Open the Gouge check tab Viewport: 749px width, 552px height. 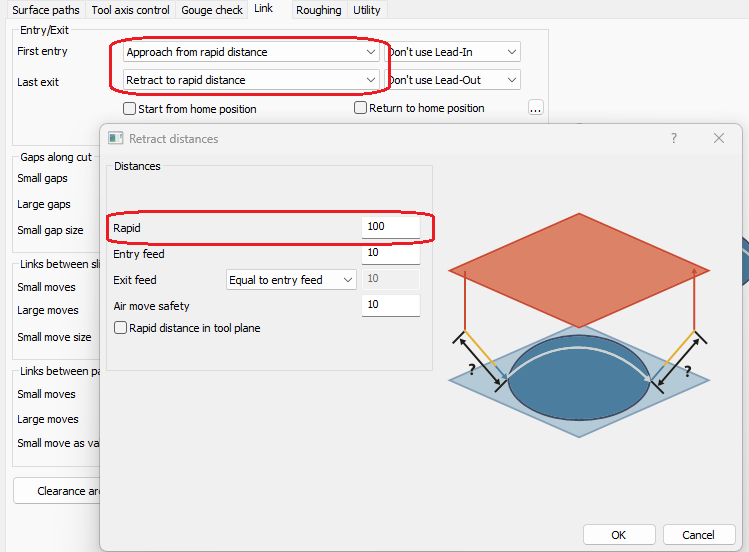point(213,10)
